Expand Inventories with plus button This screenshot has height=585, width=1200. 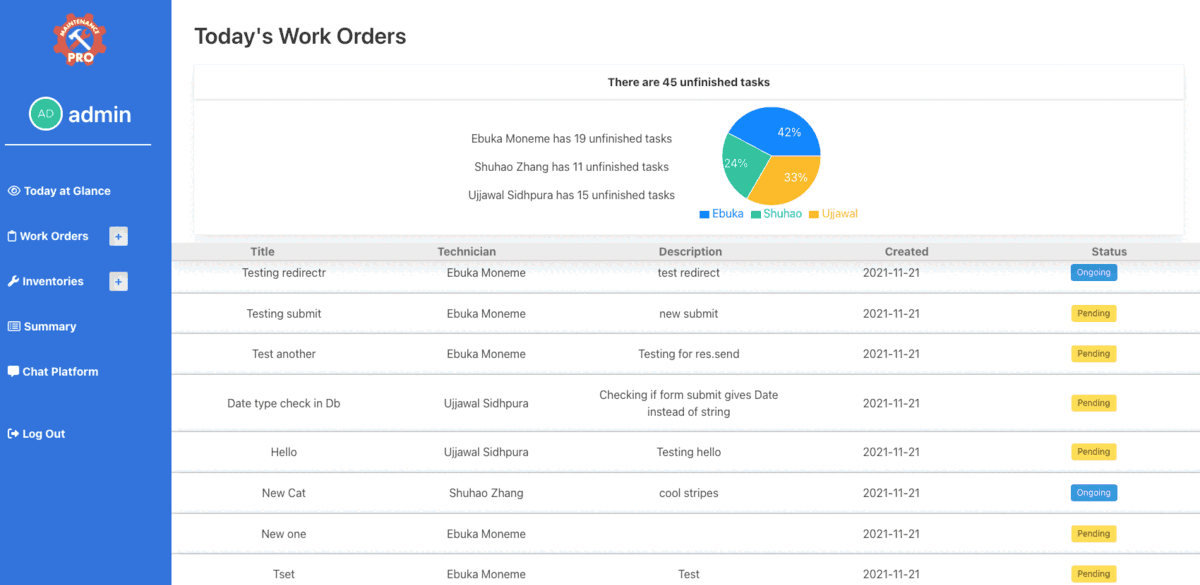(118, 282)
